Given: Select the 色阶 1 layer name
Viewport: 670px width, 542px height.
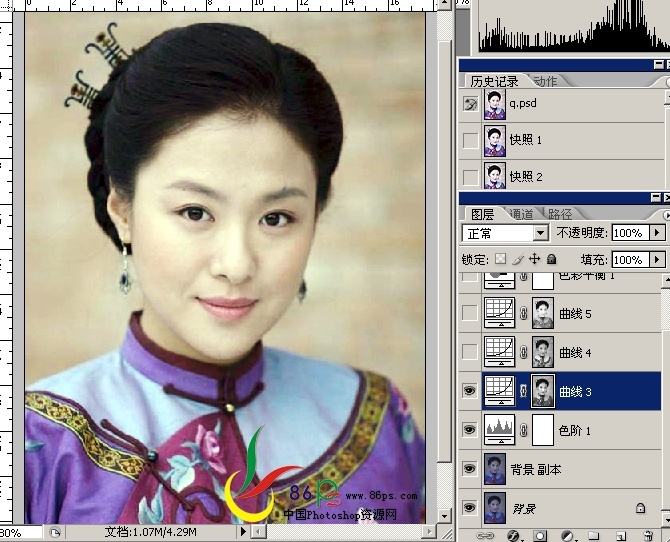Looking at the screenshot, I should [x=575, y=430].
